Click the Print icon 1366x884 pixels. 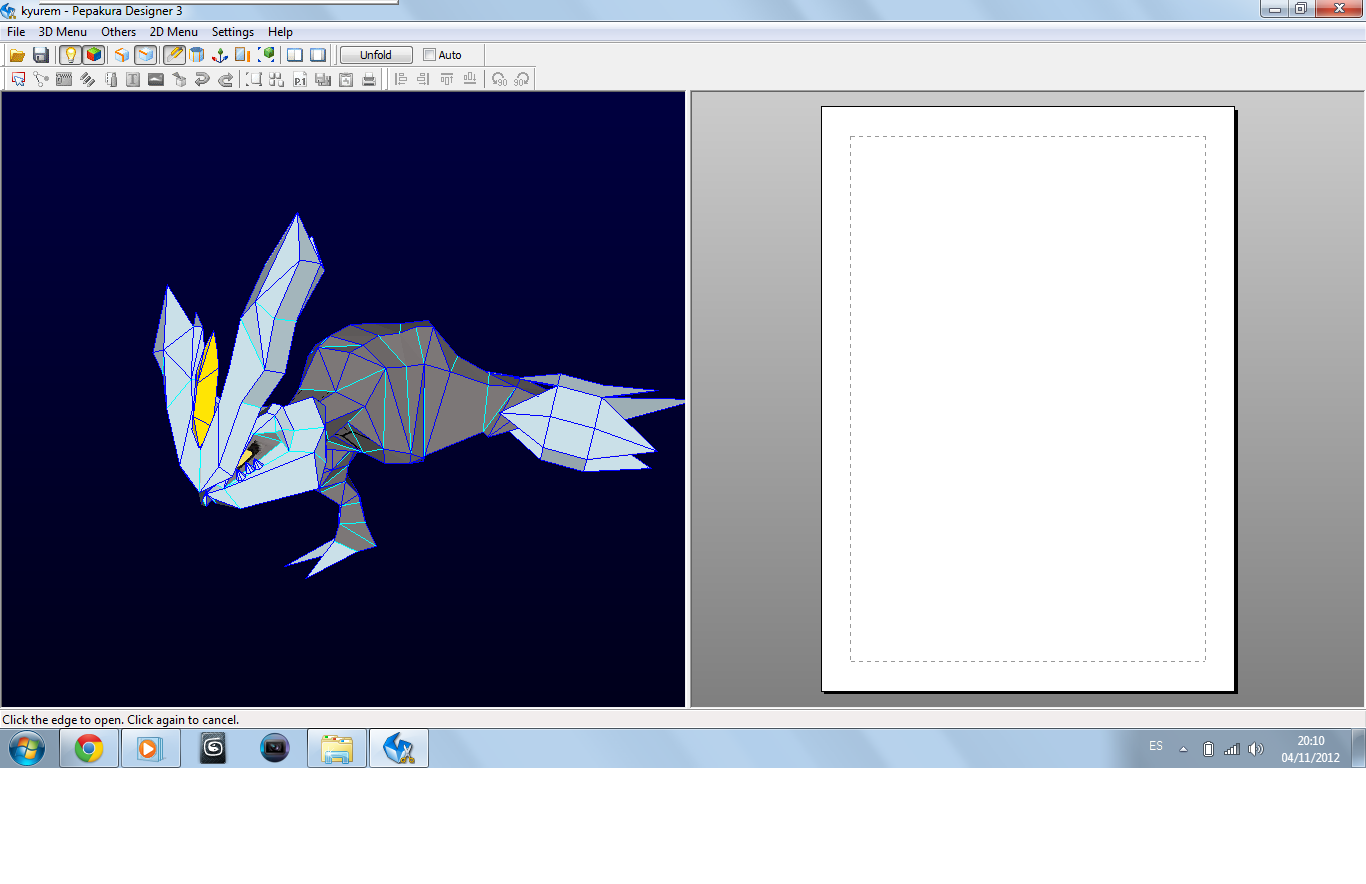click(x=369, y=79)
